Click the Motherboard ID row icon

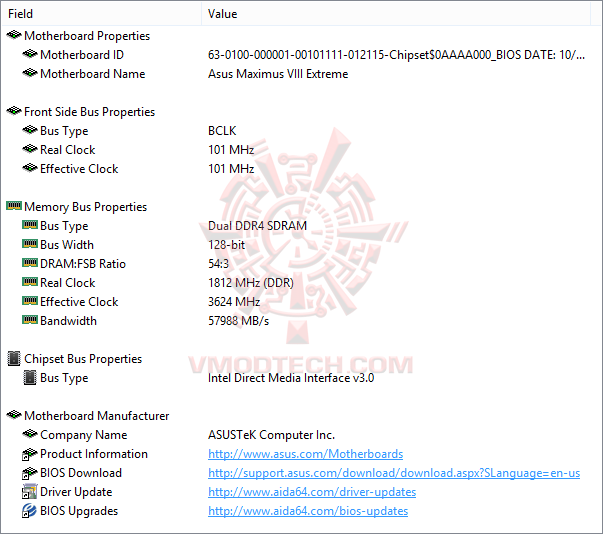pos(30,54)
